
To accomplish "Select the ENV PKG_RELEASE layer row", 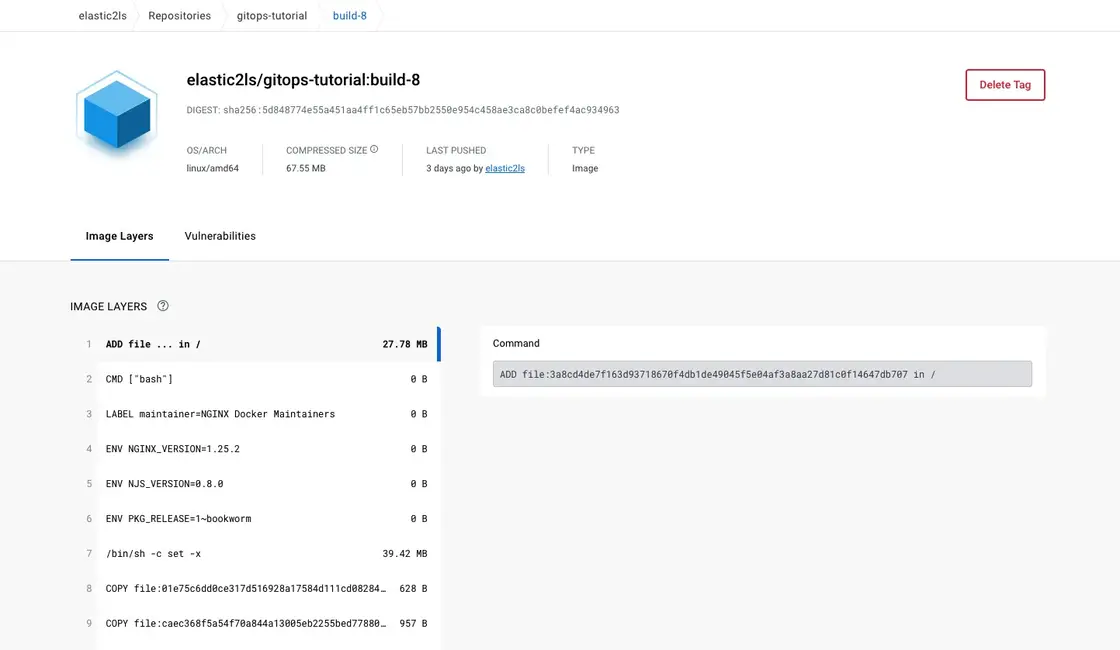I will pyautogui.click(x=266, y=519).
